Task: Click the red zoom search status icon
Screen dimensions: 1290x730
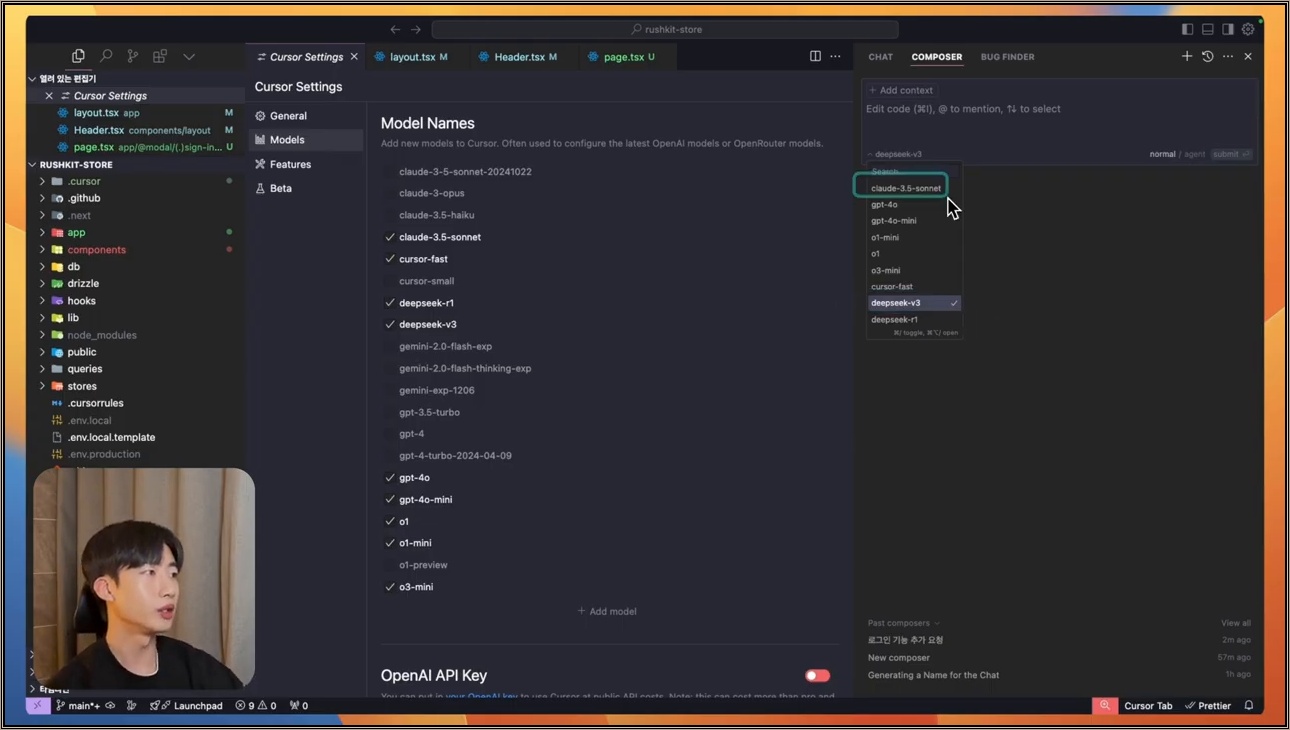Action: point(1105,705)
